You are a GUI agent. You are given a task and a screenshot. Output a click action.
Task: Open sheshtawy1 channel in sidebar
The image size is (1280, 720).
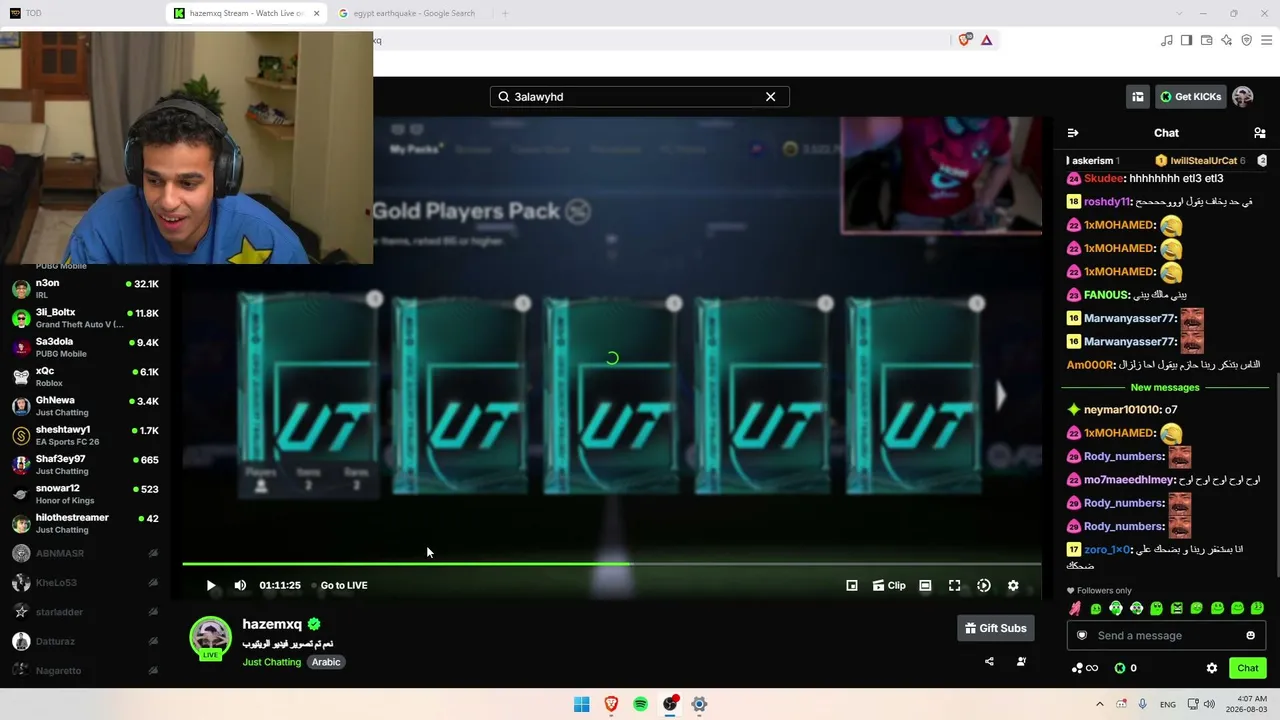point(85,435)
